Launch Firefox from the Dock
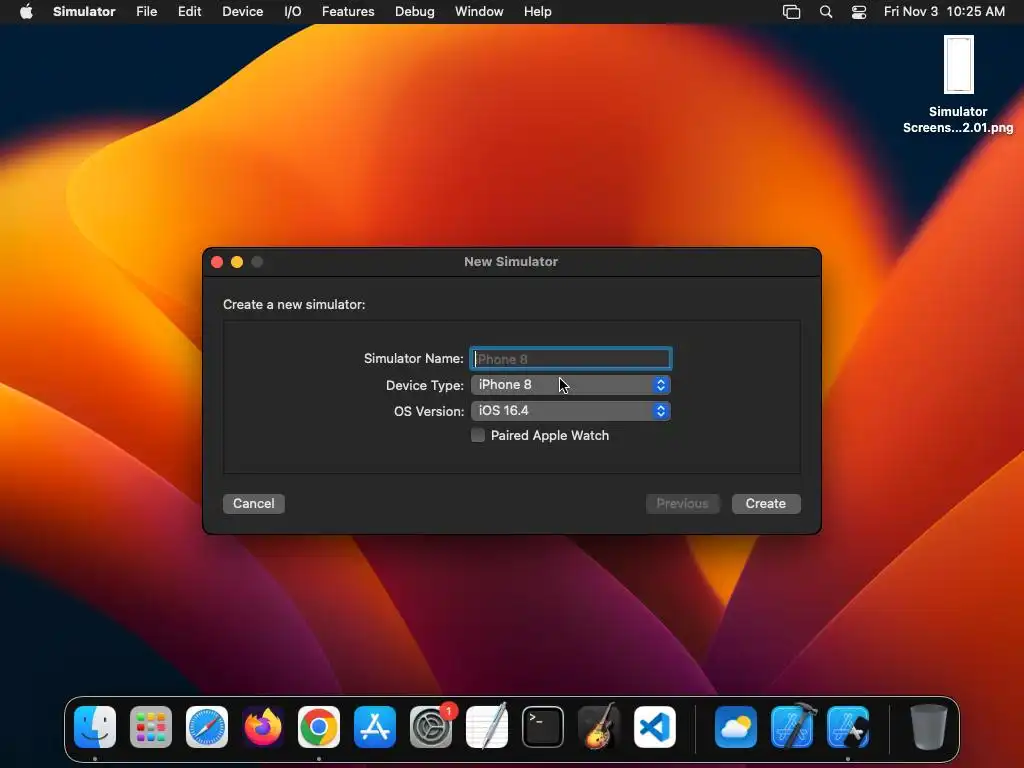 [x=263, y=727]
